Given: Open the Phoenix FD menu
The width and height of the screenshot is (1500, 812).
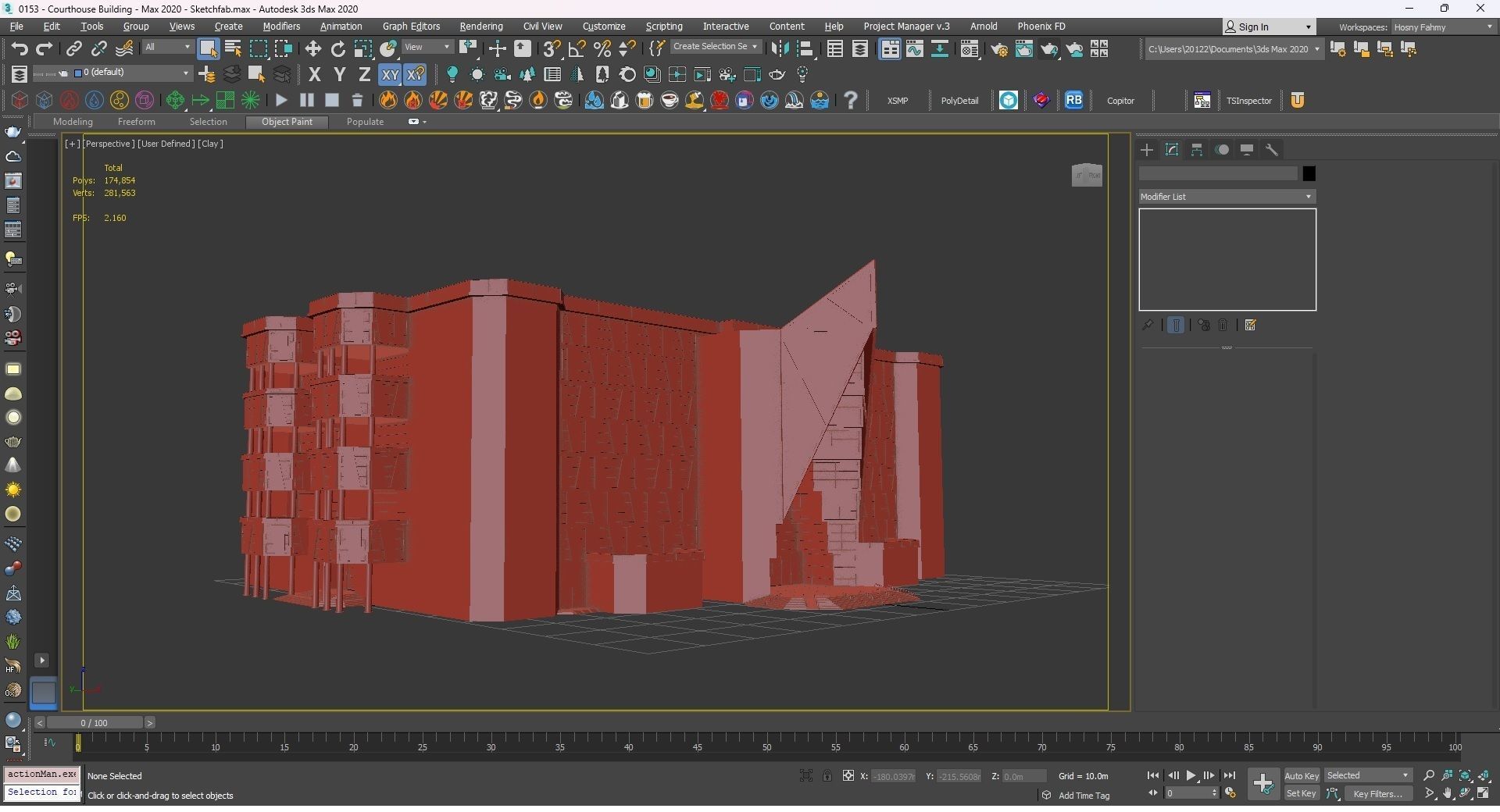Looking at the screenshot, I should pos(1041,27).
